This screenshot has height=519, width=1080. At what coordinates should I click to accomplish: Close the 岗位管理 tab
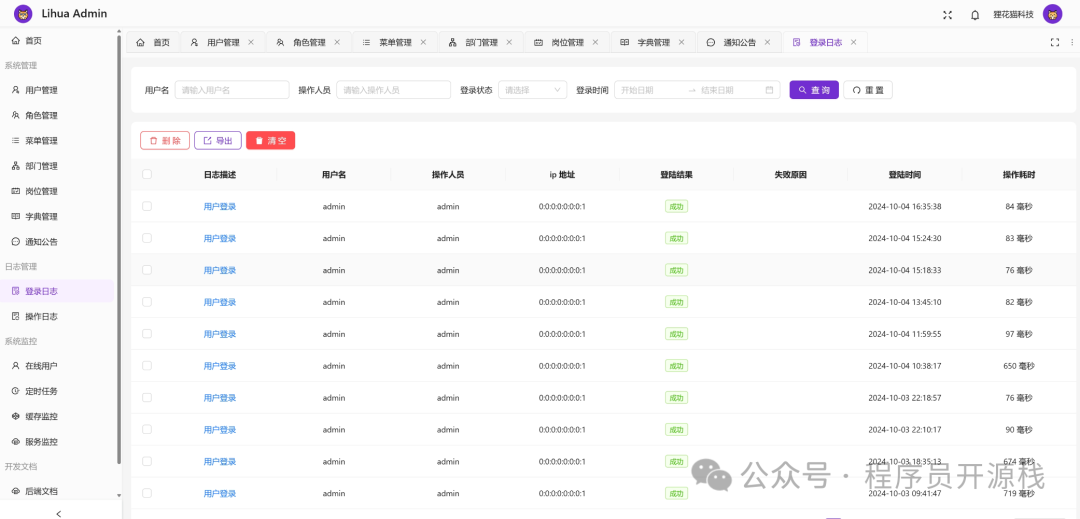tap(595, 42)
